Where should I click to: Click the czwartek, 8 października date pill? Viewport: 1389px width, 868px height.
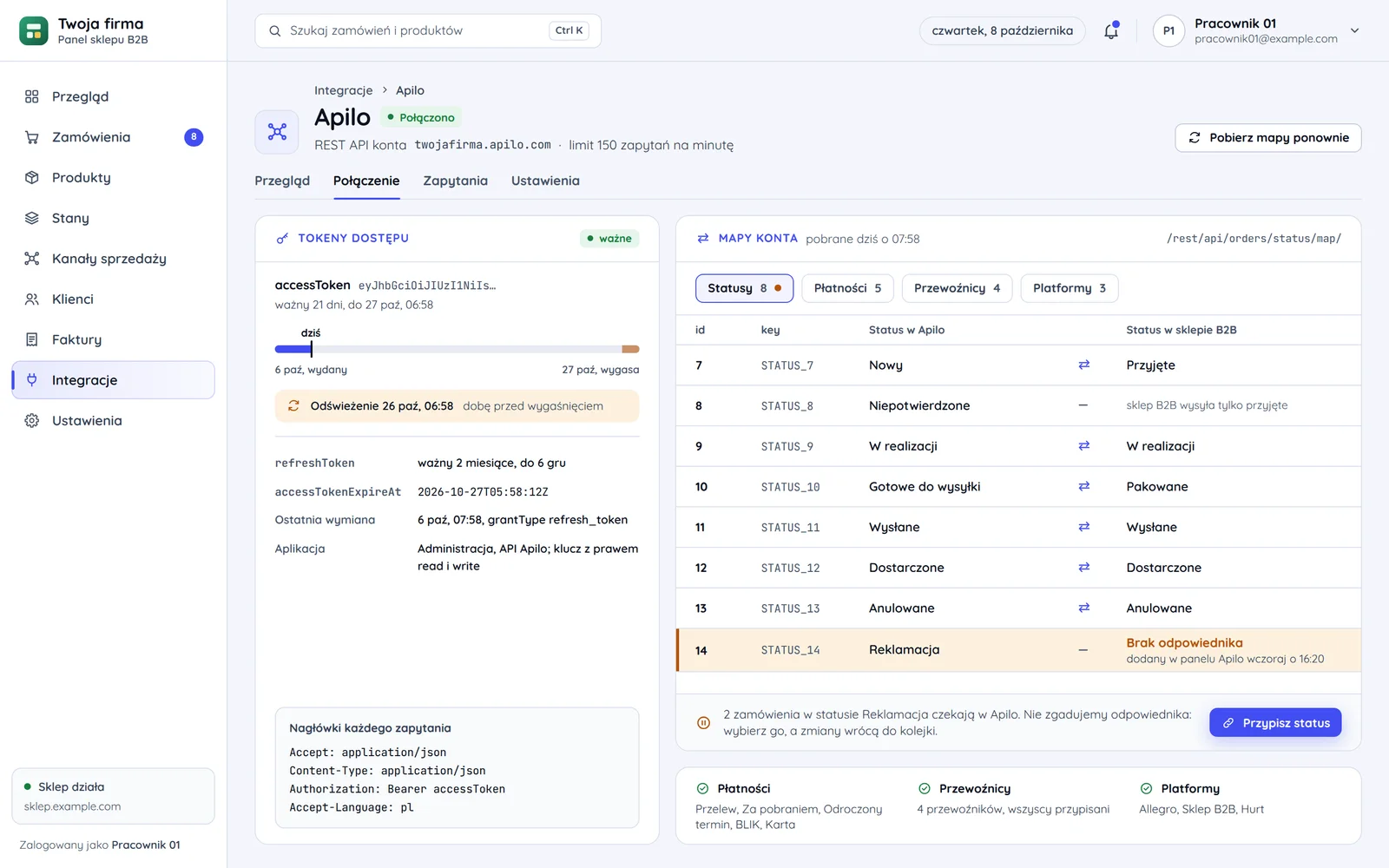[x=1002, y=31]
